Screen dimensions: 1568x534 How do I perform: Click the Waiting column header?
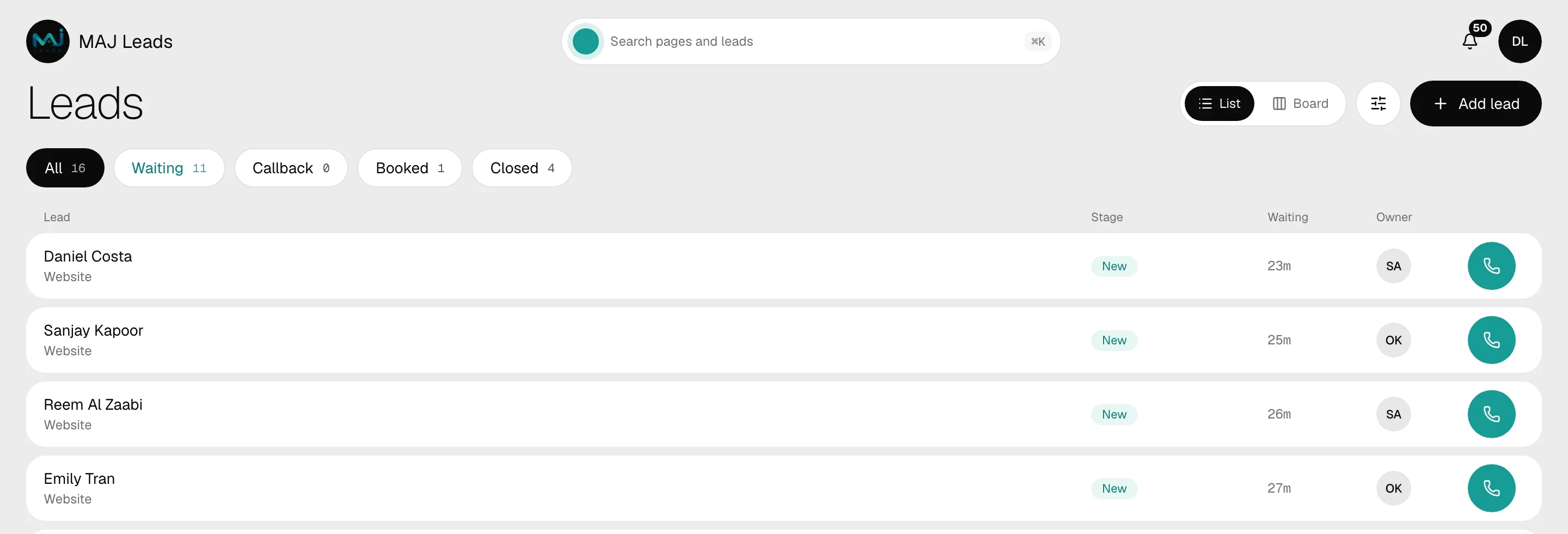pyautogui.click(x=1288, y=217)
